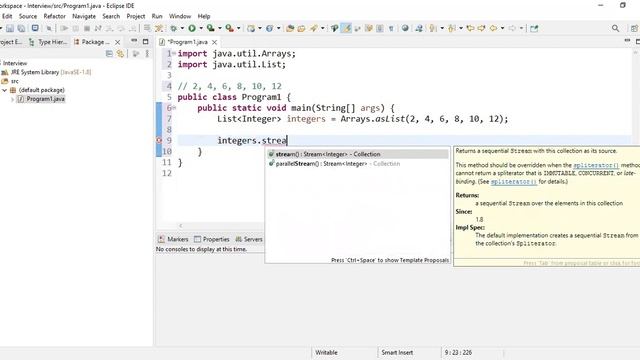Close the Package Explorer tab
640x360 pixels.
coord(118,42)
